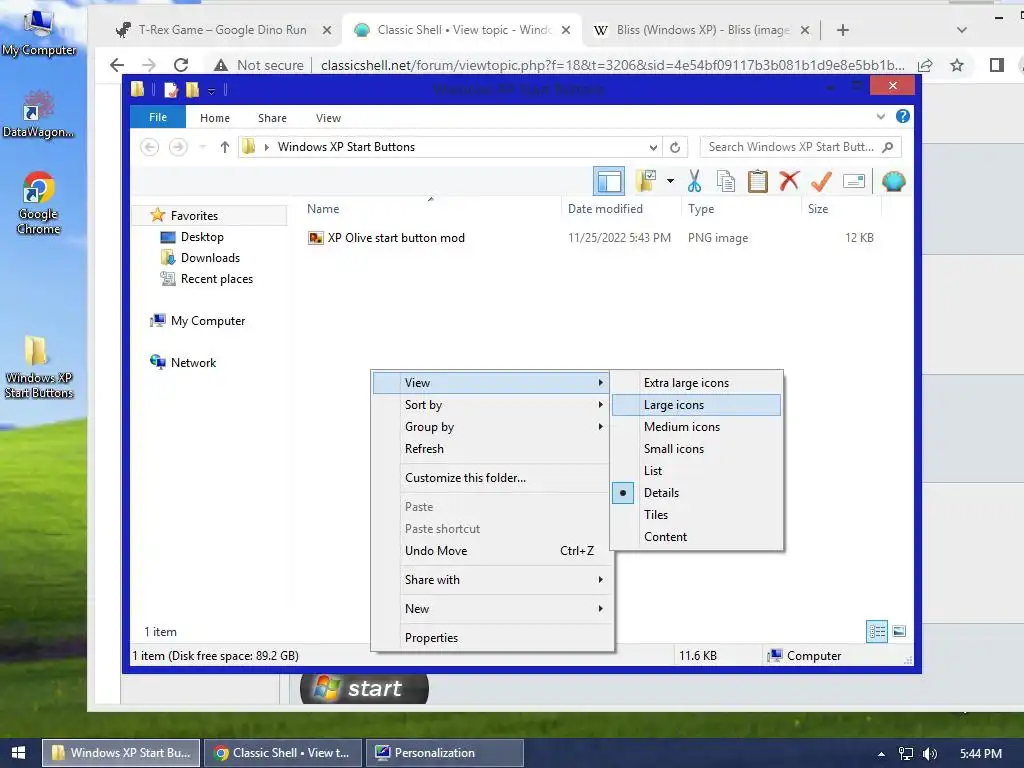The height and width of the screenshot is (768, 1024).
Task: Expand Sort by submenu
Action: coord(492,405)
